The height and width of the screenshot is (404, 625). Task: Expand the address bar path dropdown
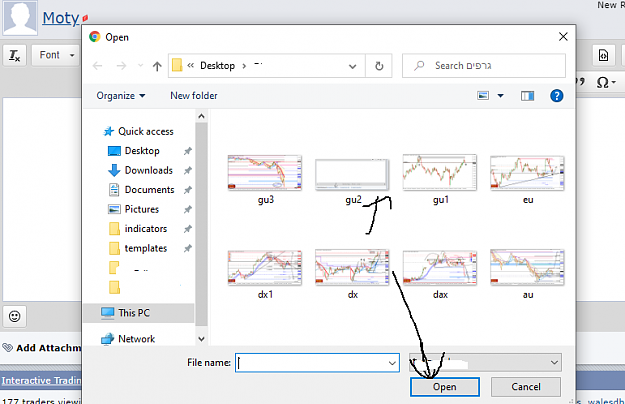(352, 66)
